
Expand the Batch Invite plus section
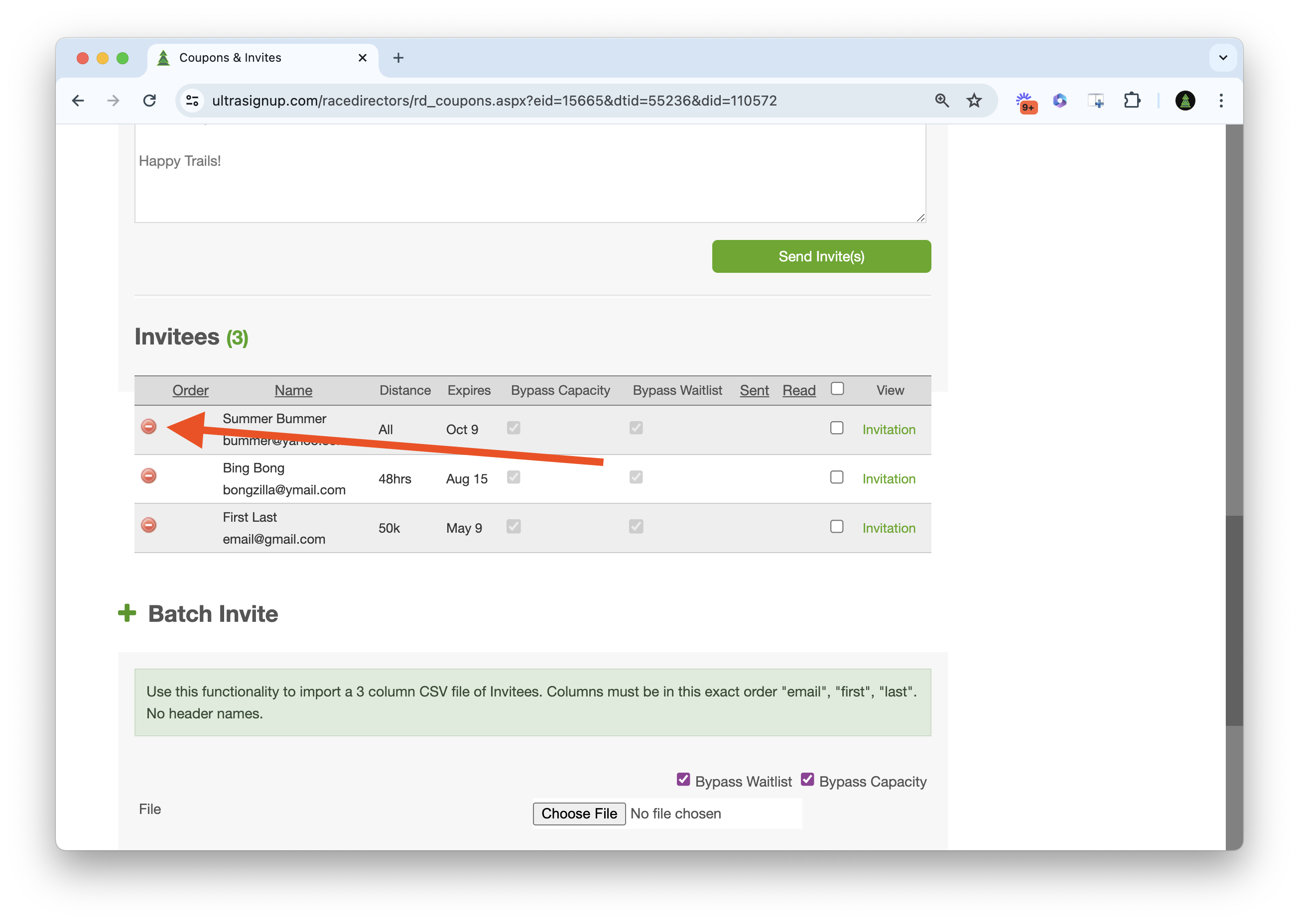coord(127,613)
